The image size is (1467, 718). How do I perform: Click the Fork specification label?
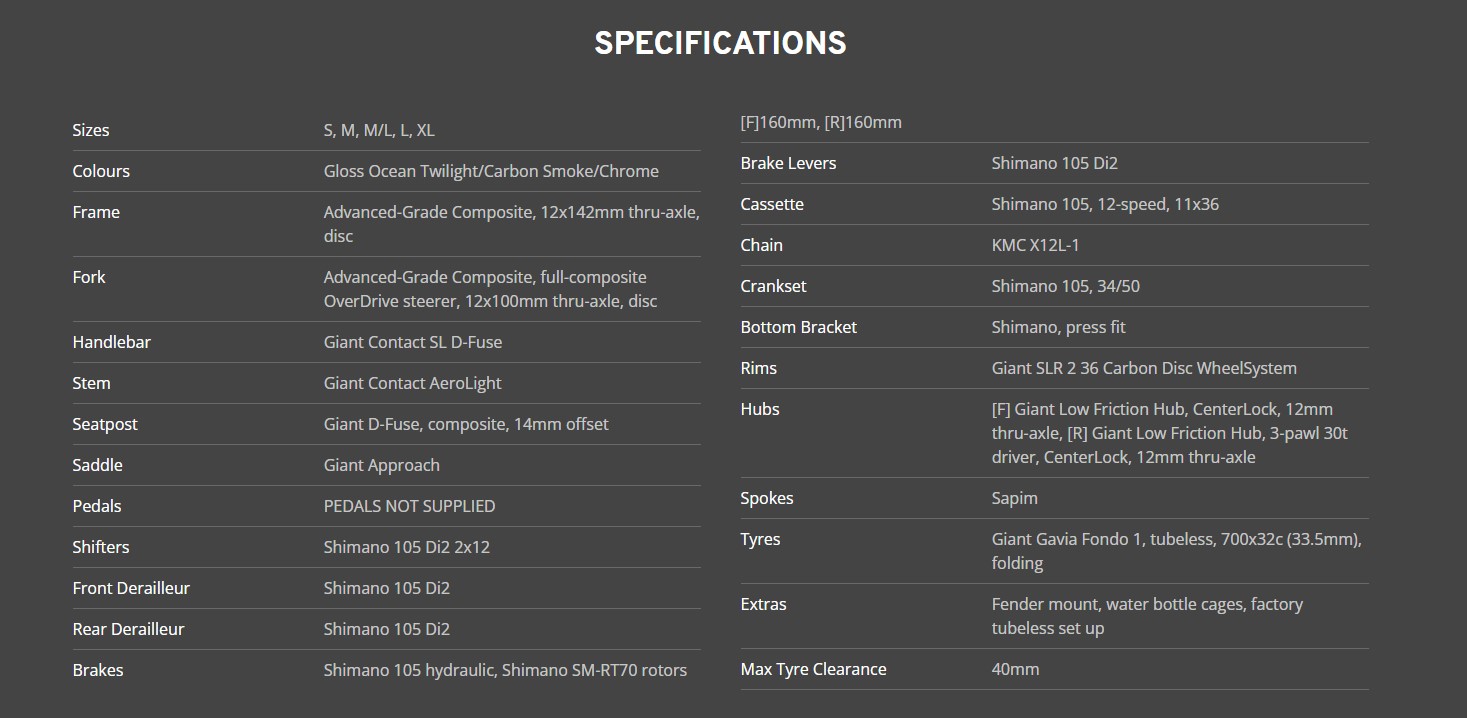point(89,277)
